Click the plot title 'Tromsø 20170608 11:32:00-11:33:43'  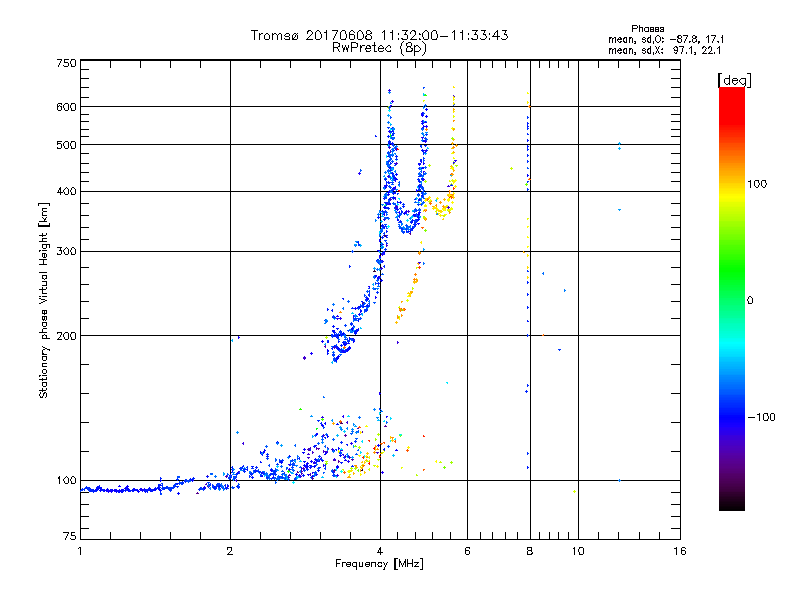click(x=379, y=35)
